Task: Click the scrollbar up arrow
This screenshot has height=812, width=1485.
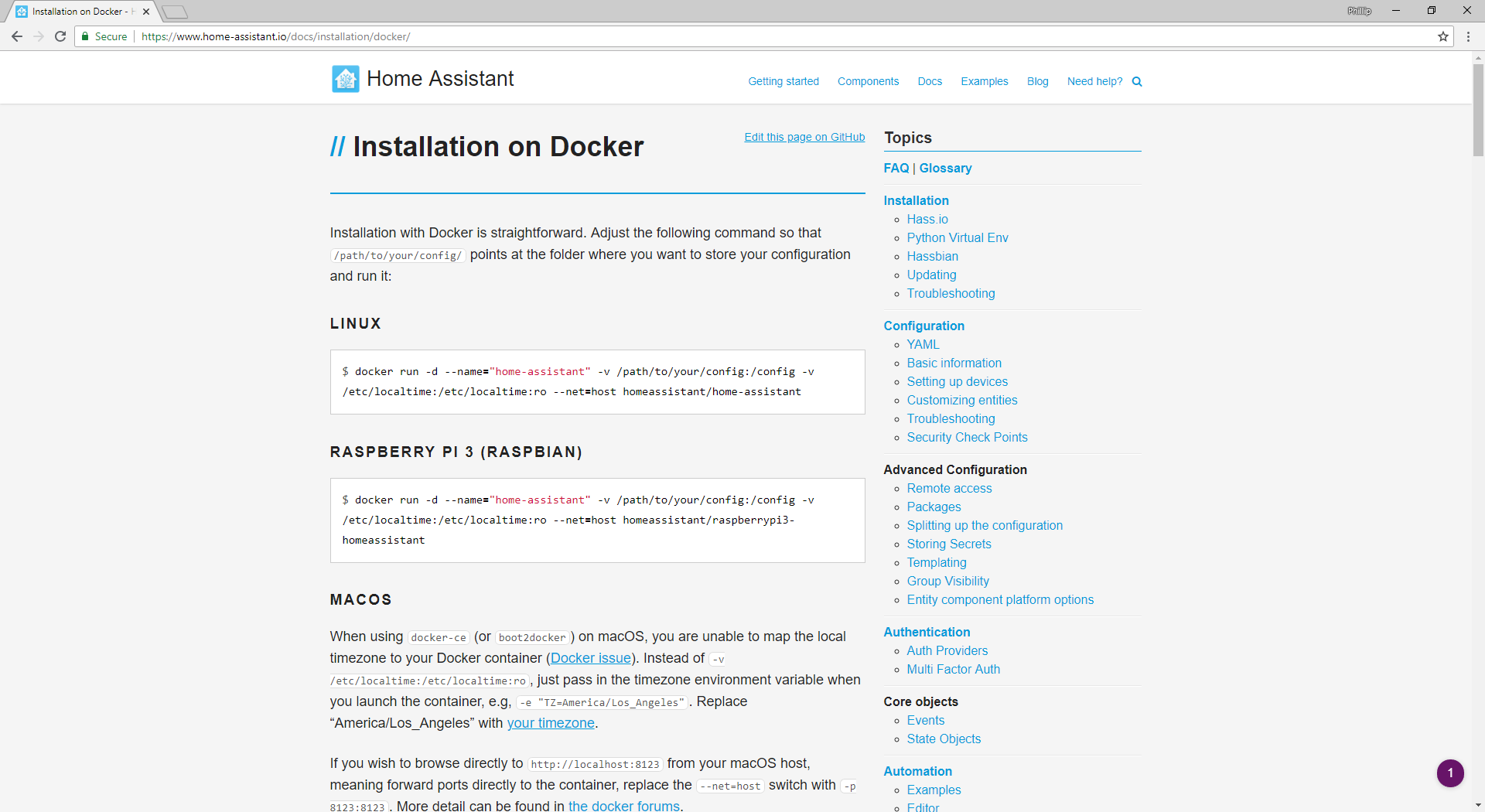Action: click(1478, 57)
